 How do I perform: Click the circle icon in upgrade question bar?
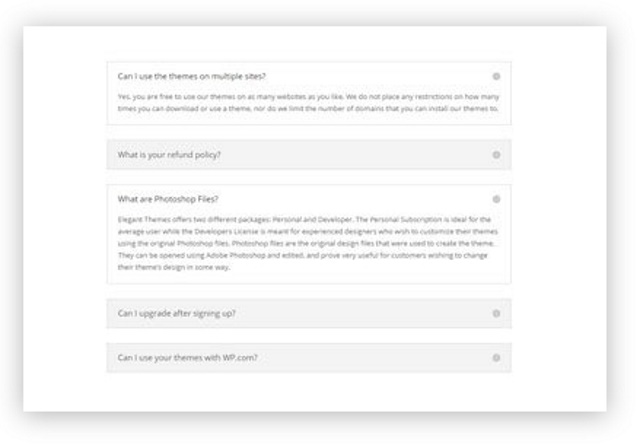496,313
